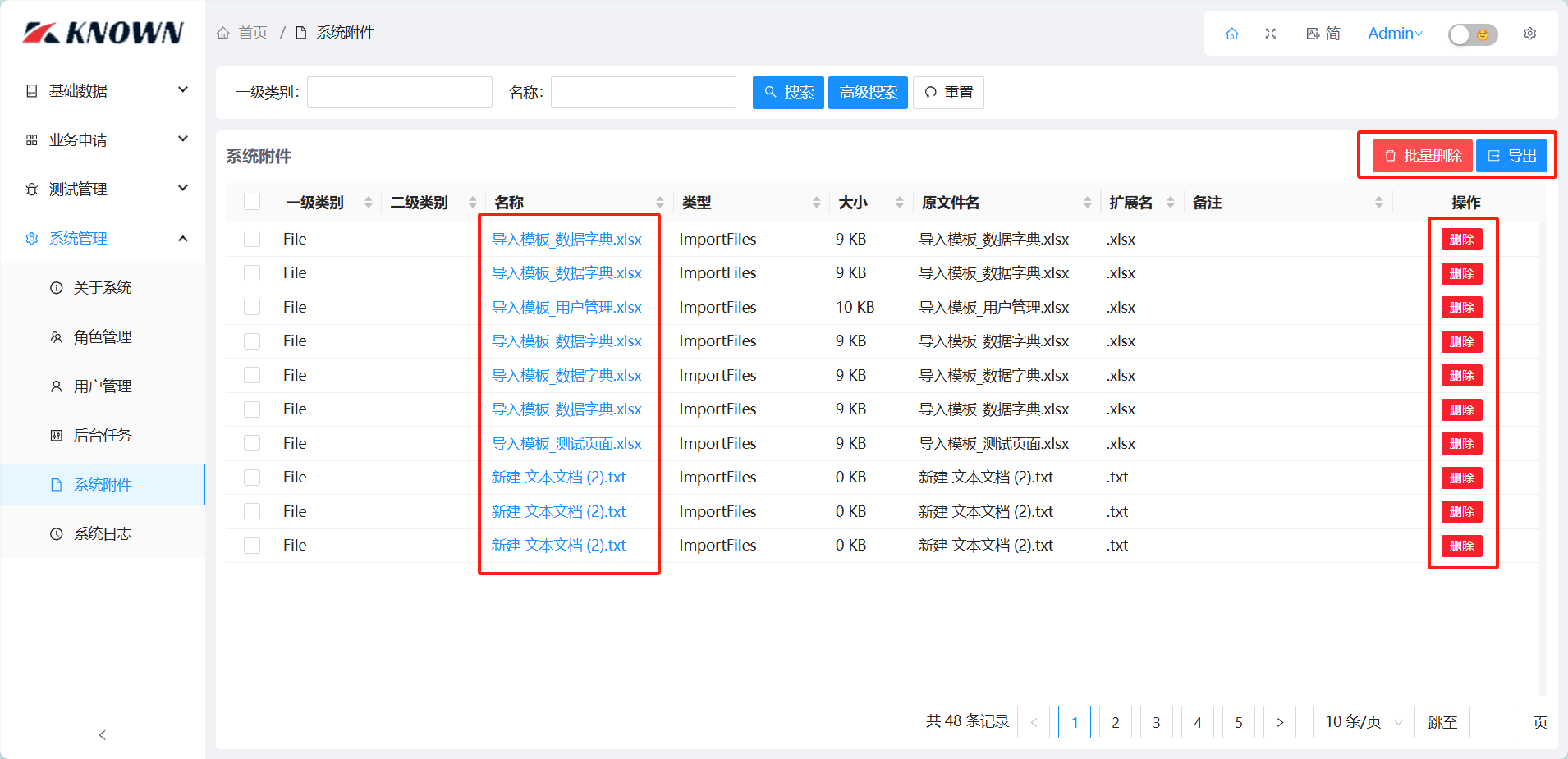The width and height of the screenshot is (1568, 759).
Task: Sort the 备注 column using its arrows
Action: tap(1378, 203)
